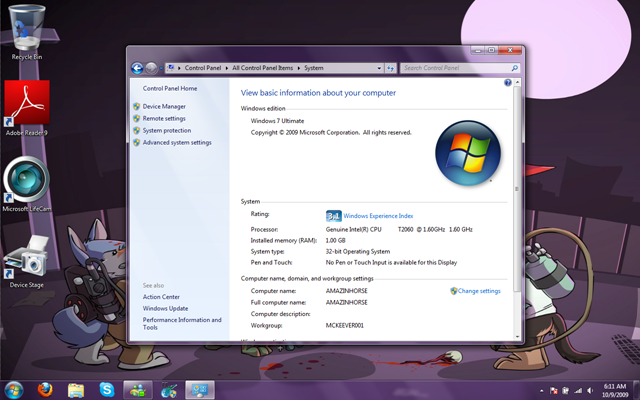The image size is (640, 400).
Task: Open Performance Information and Tools link
Action: (x=182, y=324)
